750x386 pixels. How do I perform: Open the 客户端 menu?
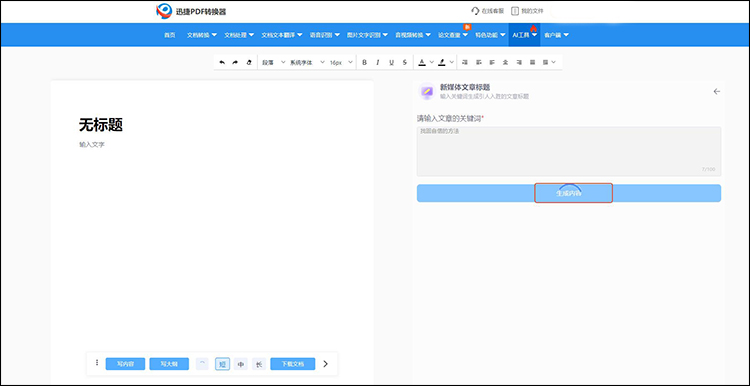(x=556, y=35)
